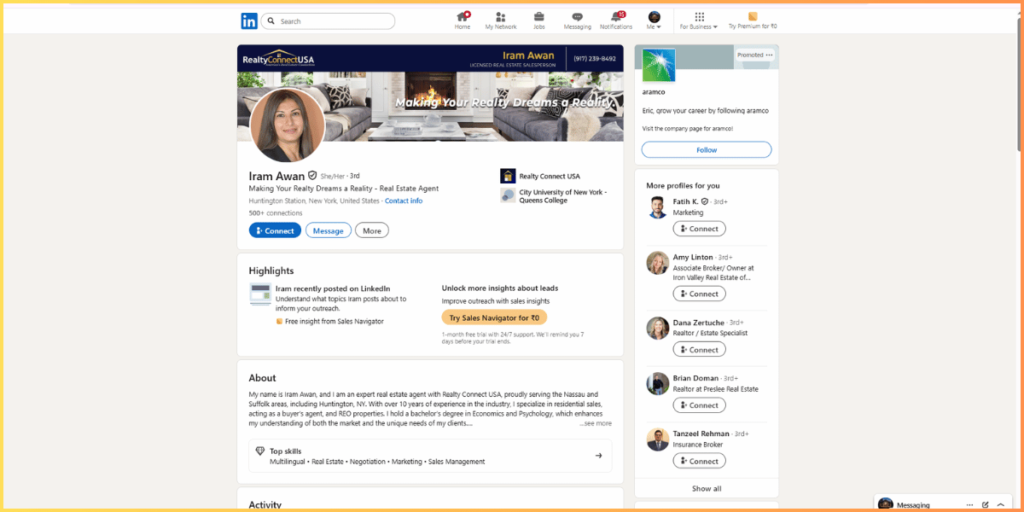Open the Messaging nav icon

(x=577, y=18)
